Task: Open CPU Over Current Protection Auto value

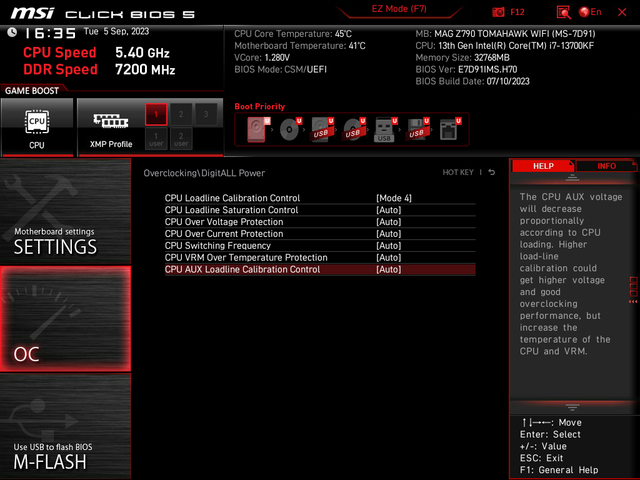Action: tap(389, 233)
